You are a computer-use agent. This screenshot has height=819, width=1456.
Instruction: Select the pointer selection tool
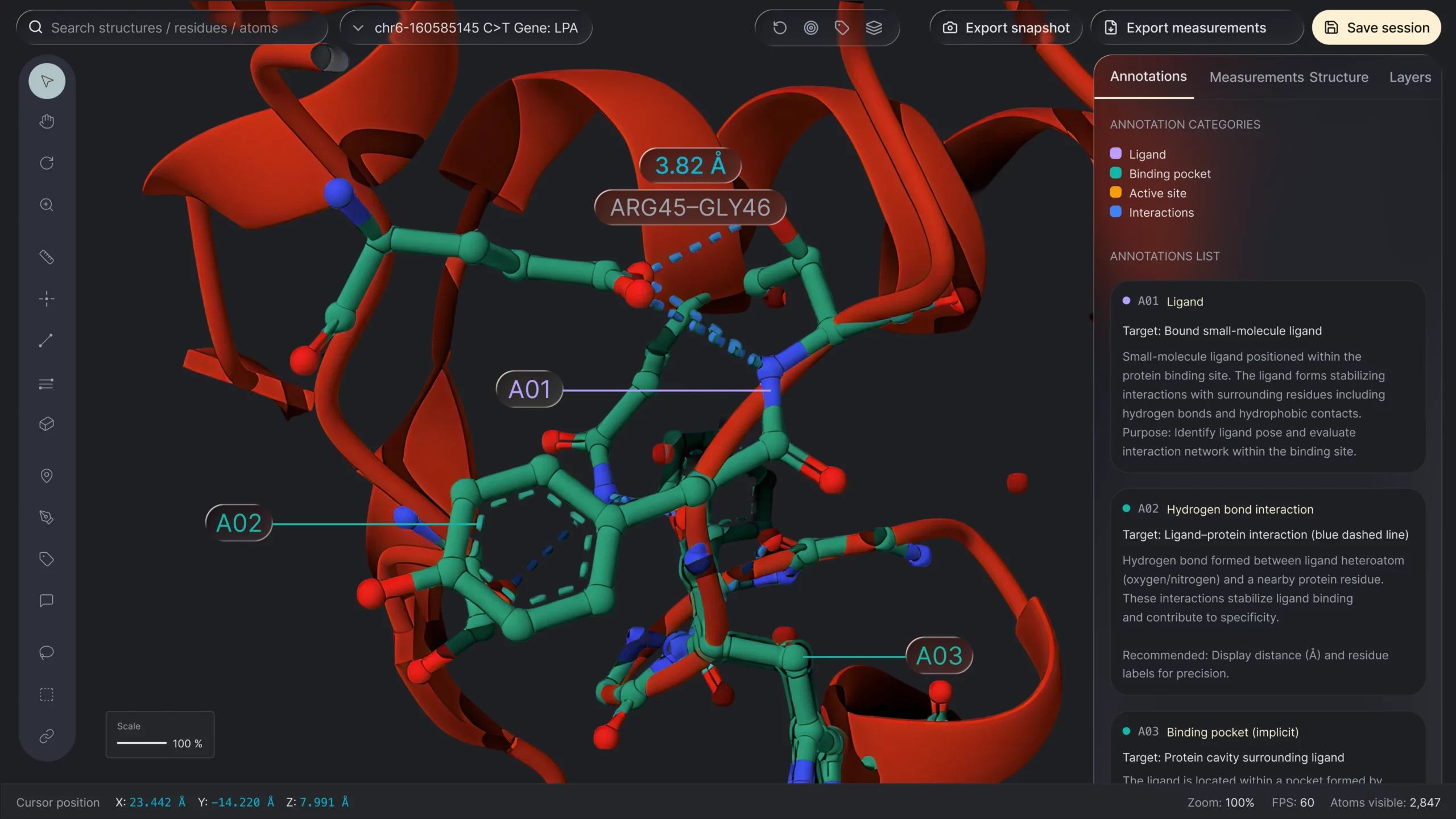click(47, 81)
